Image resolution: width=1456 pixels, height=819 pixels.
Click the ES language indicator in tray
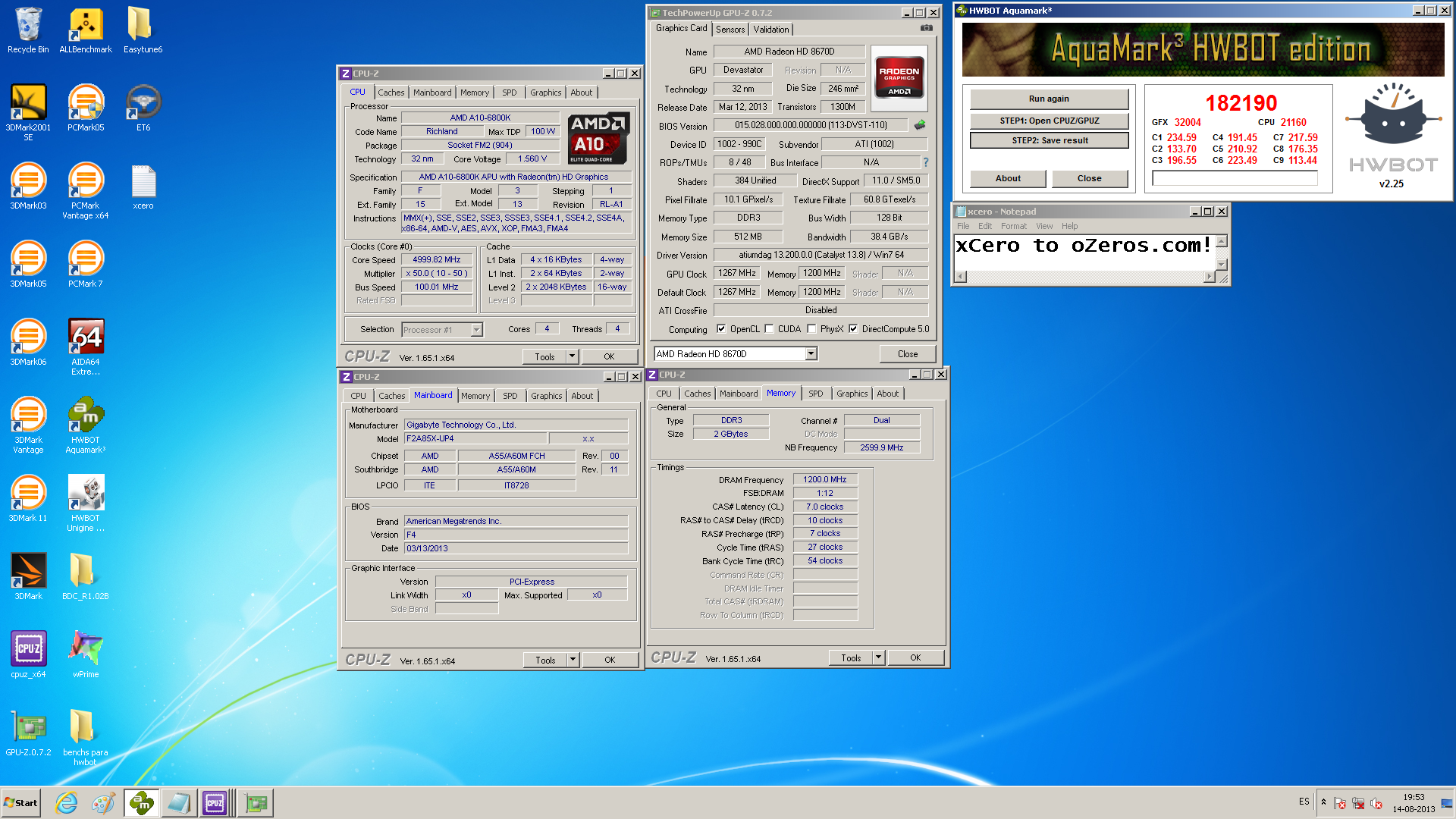(1304, 802)
